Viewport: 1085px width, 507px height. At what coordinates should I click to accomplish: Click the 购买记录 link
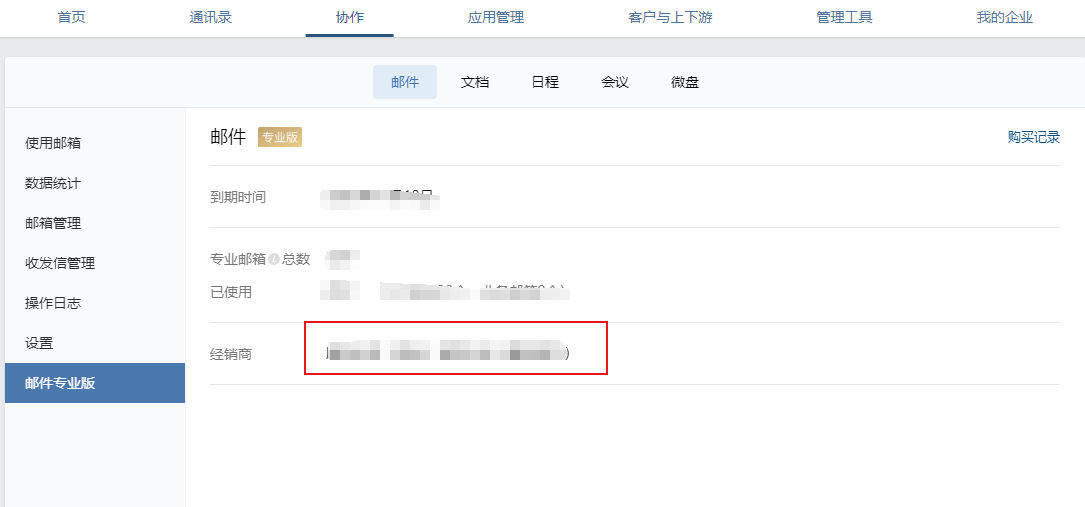tap(1033, 137)
